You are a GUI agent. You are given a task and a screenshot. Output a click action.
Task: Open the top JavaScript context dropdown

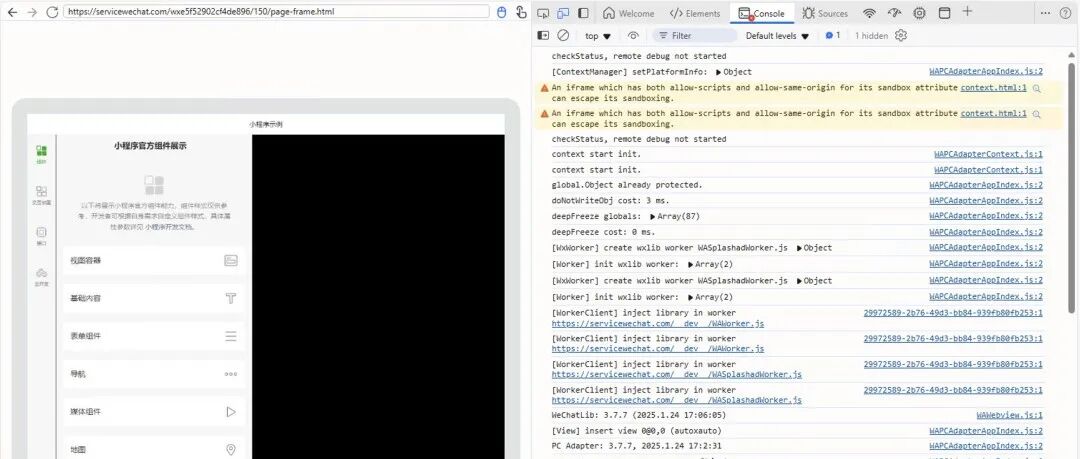(598, 36)
